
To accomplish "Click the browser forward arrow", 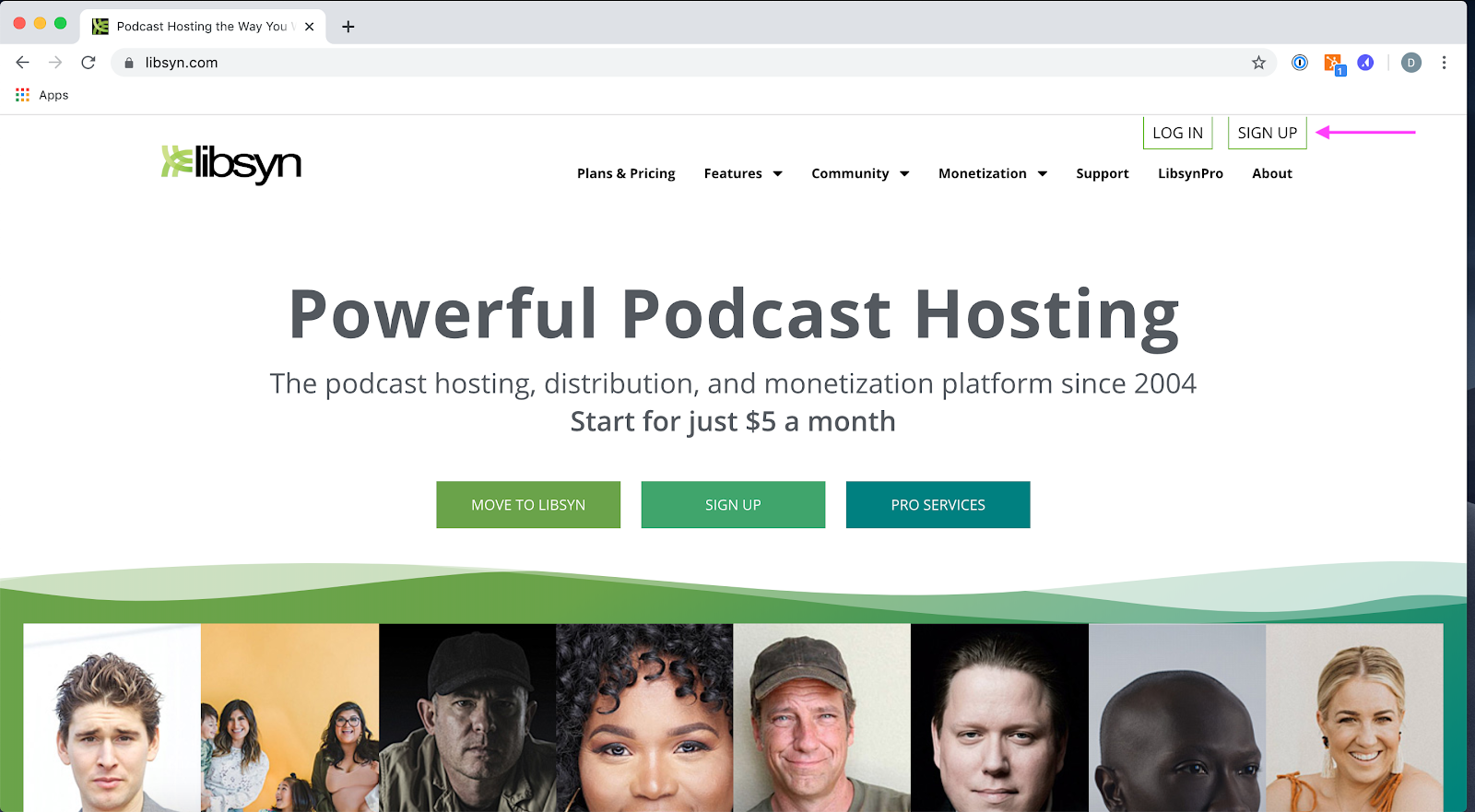I will [x=55, y=63].
